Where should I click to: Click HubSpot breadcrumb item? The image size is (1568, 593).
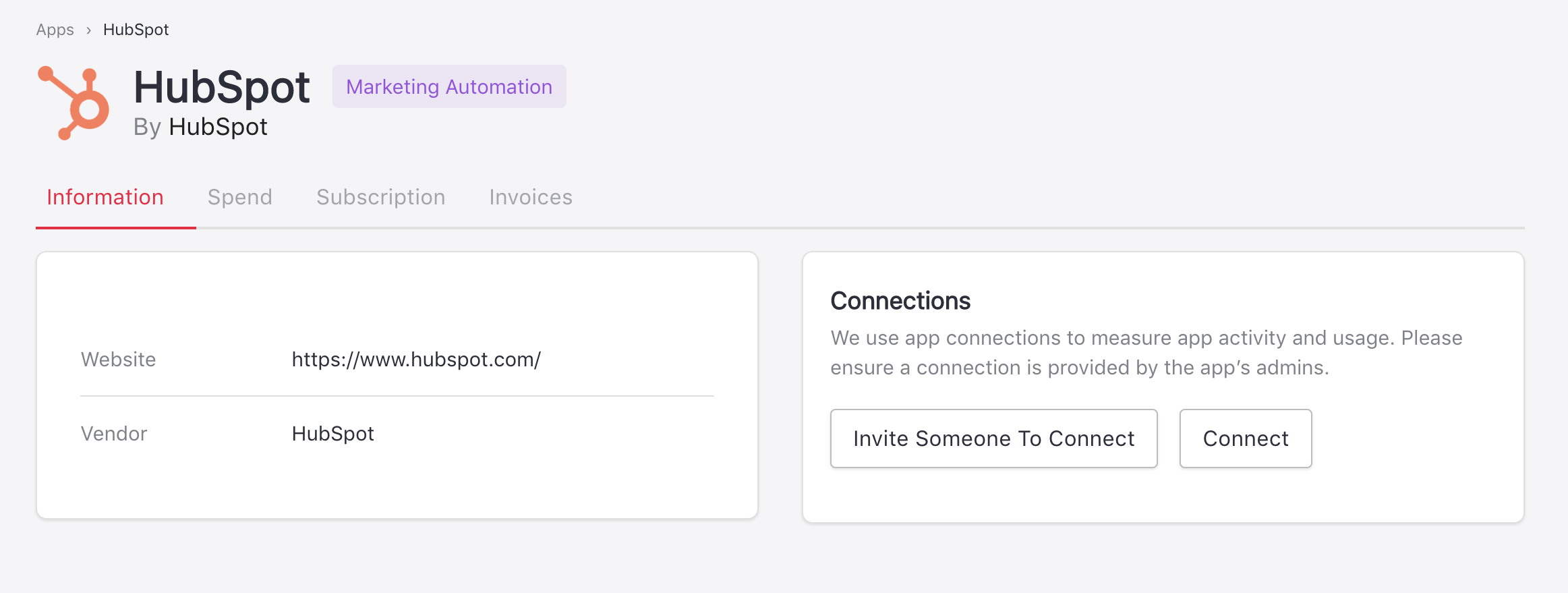point(136,30)
